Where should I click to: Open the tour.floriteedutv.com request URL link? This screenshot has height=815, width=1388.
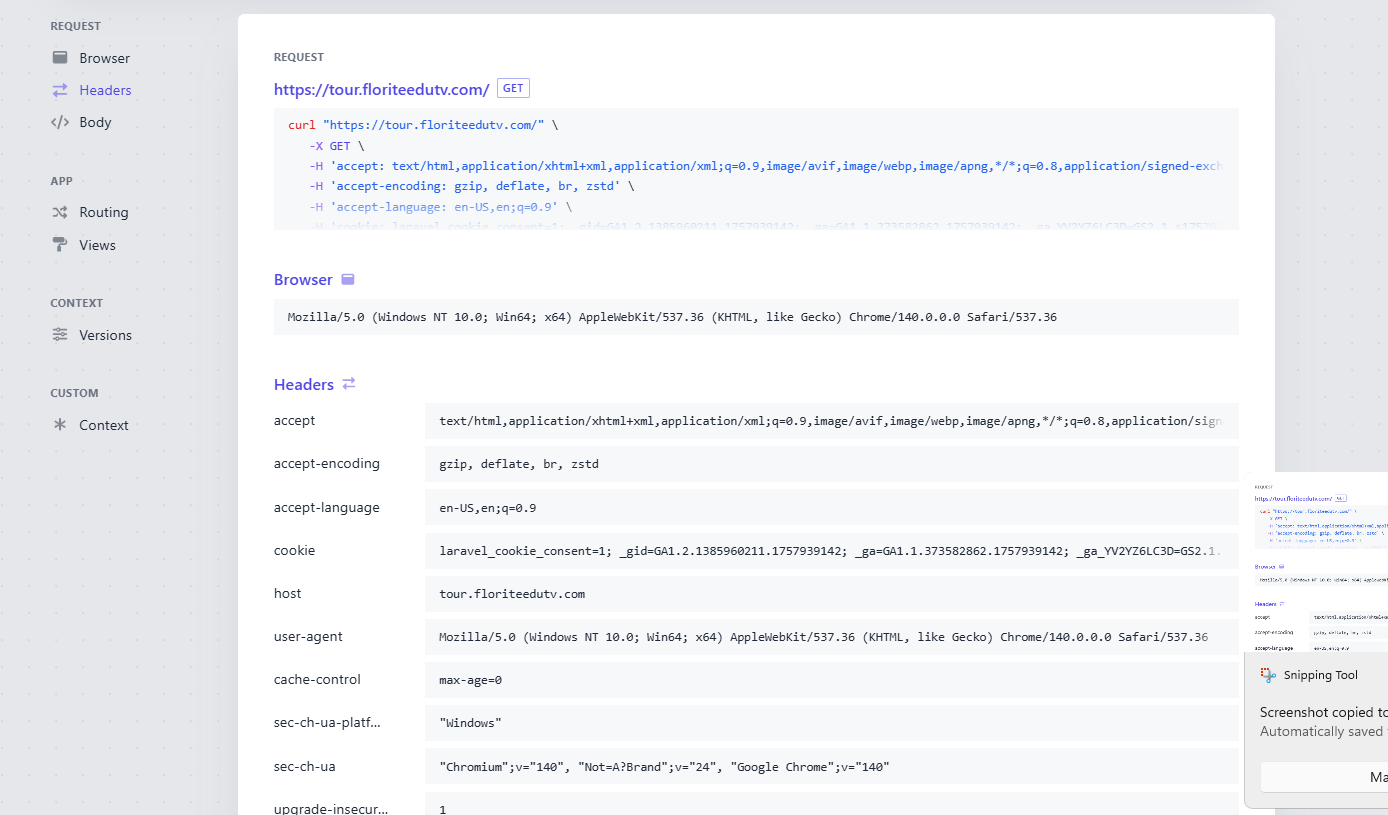point(381,89)
